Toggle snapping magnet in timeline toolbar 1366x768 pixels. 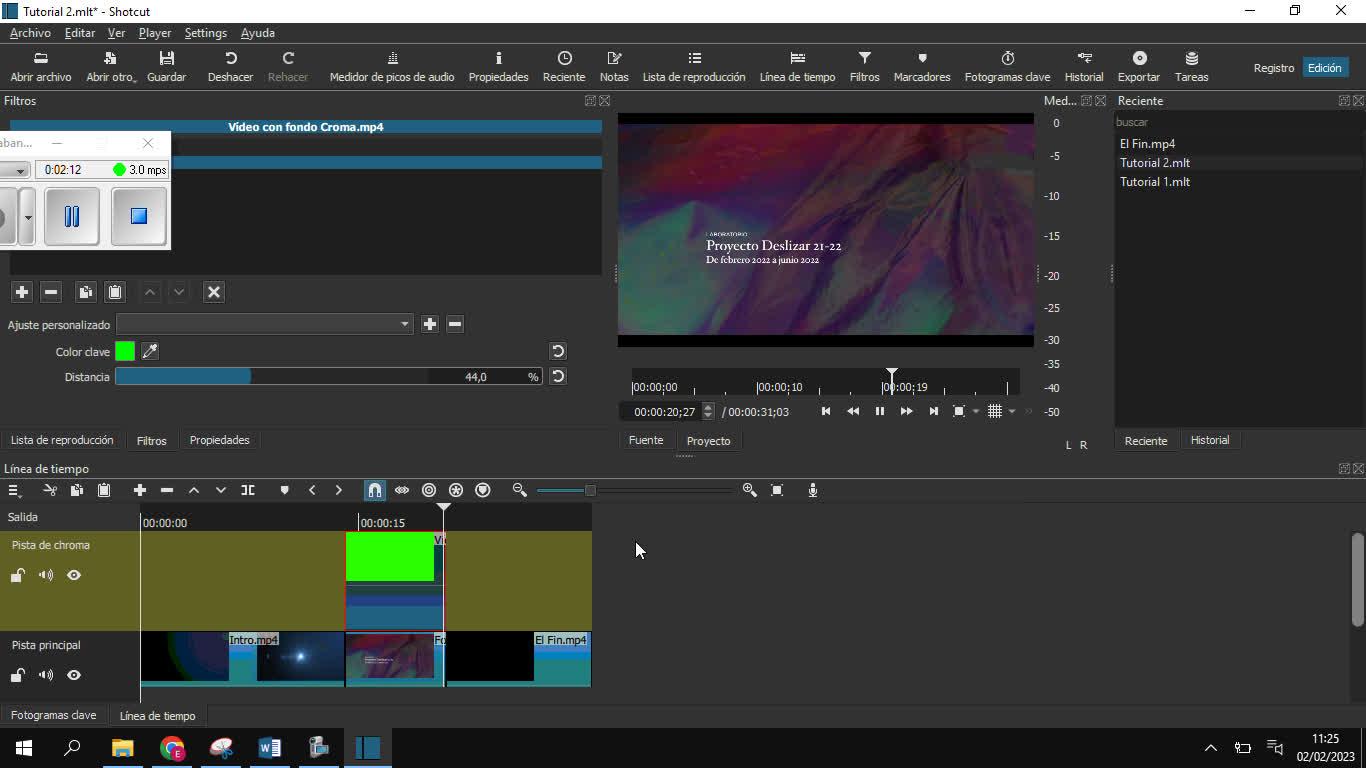pyautogui.click(x=374, y=490)
